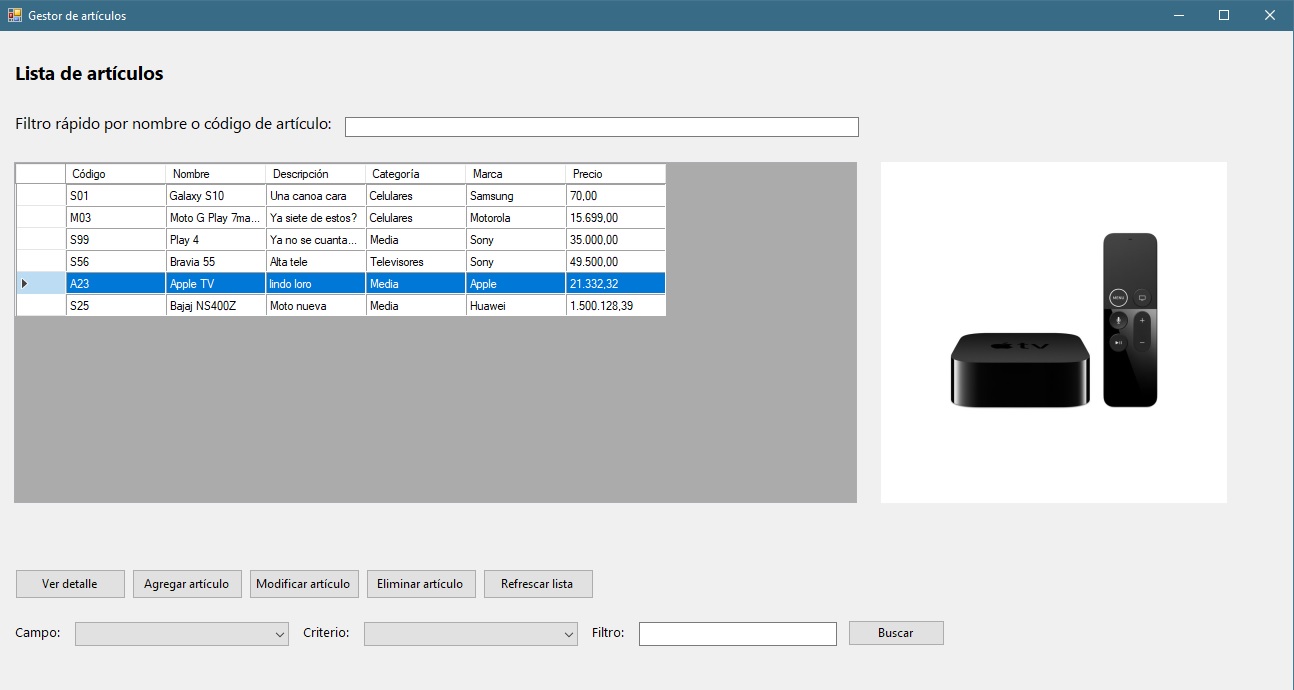Sort by Categoría column header
This screenshot has height=690, width=1294.
coord(416,174)
